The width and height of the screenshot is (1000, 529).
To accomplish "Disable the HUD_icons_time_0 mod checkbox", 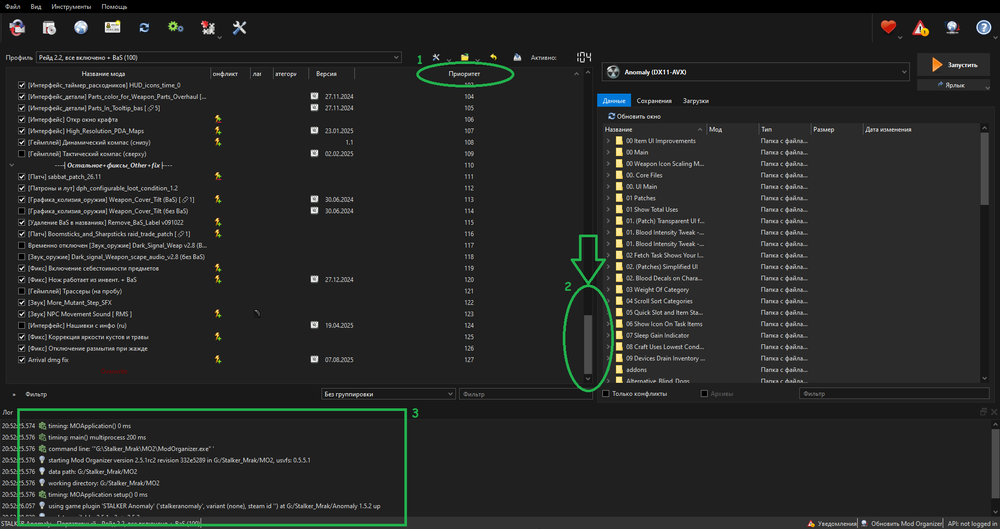I will coord(22,85).
